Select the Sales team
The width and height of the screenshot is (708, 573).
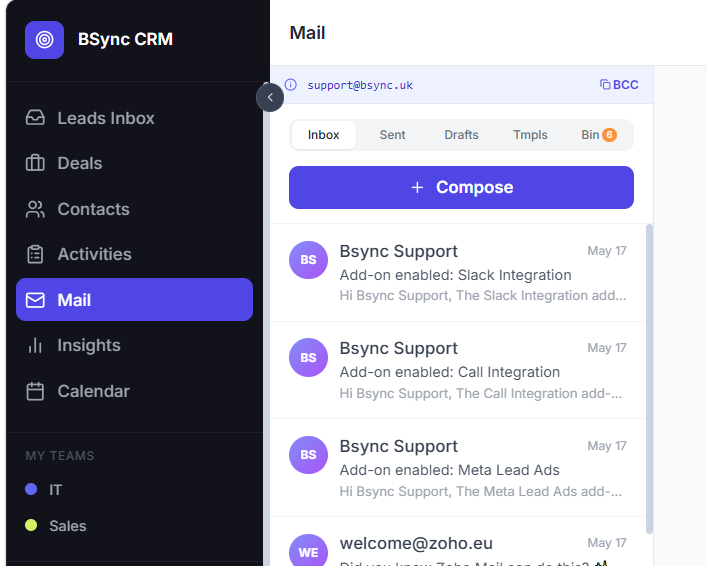(135, 526)
